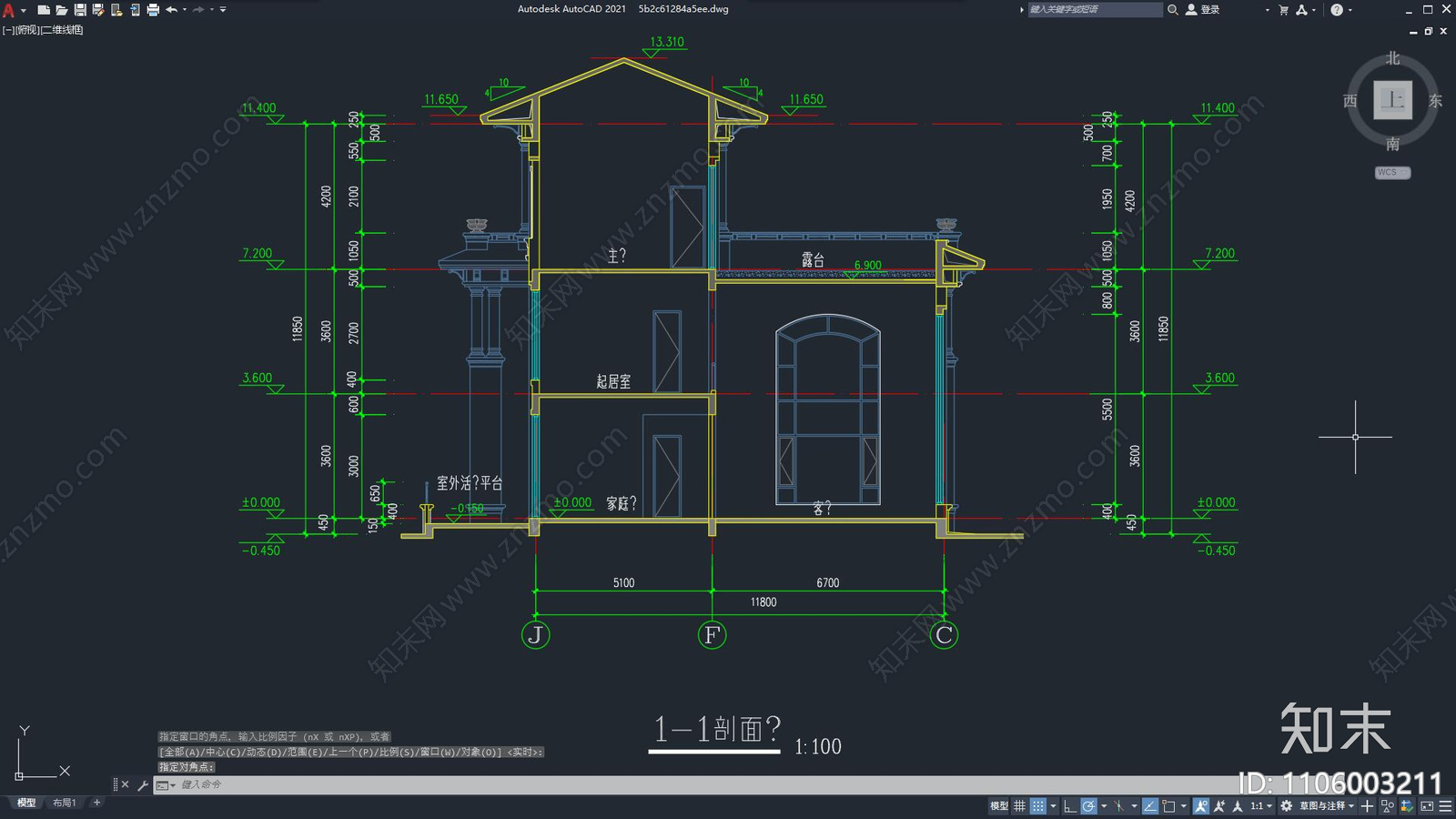Click the ViewCube top face
Image resolution: width=1456 pixels, height=819 pixels.
tap(1392, 100)
